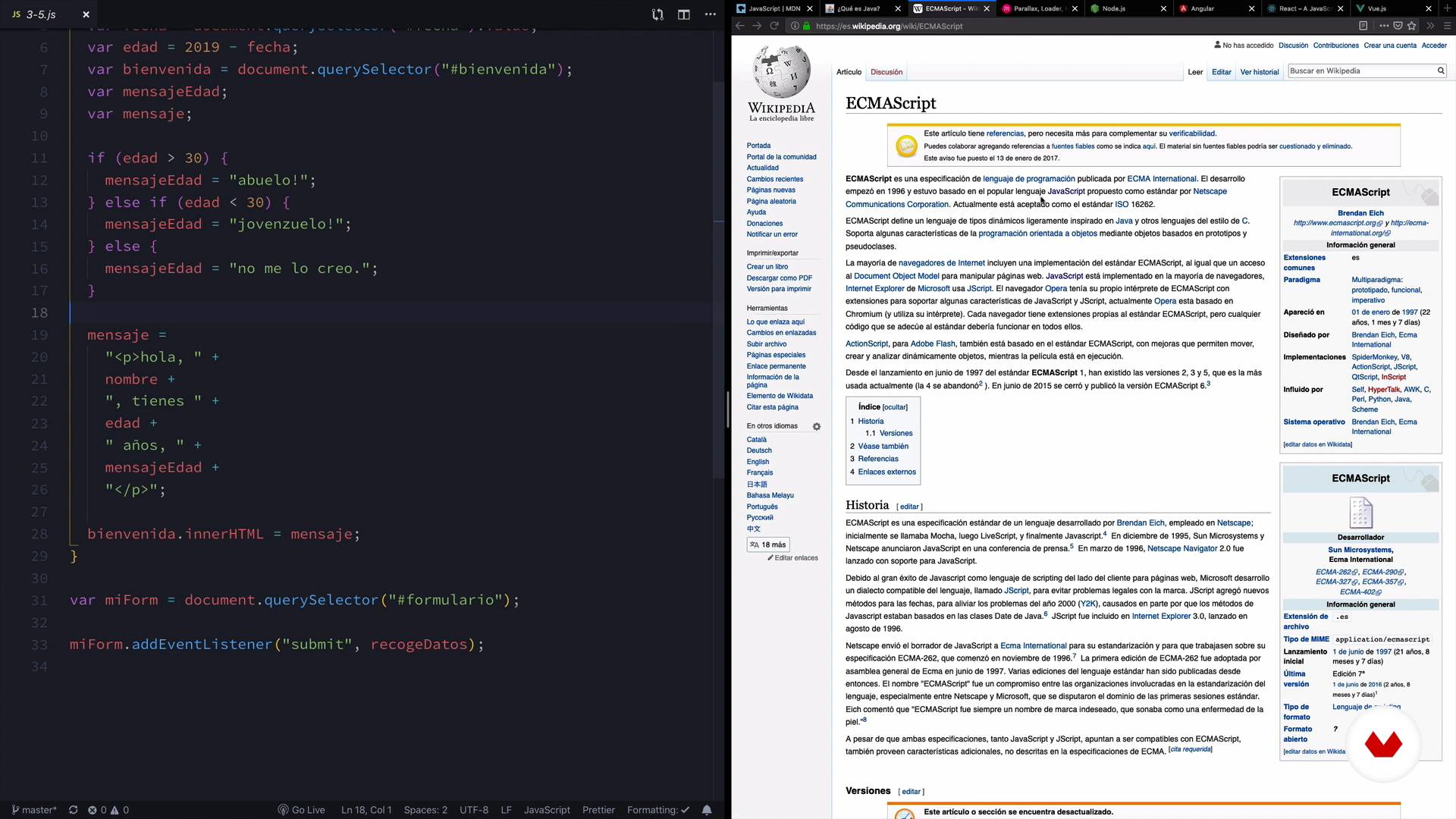Select the Artículo tab
1456x819 pixels.
(849, 72)
